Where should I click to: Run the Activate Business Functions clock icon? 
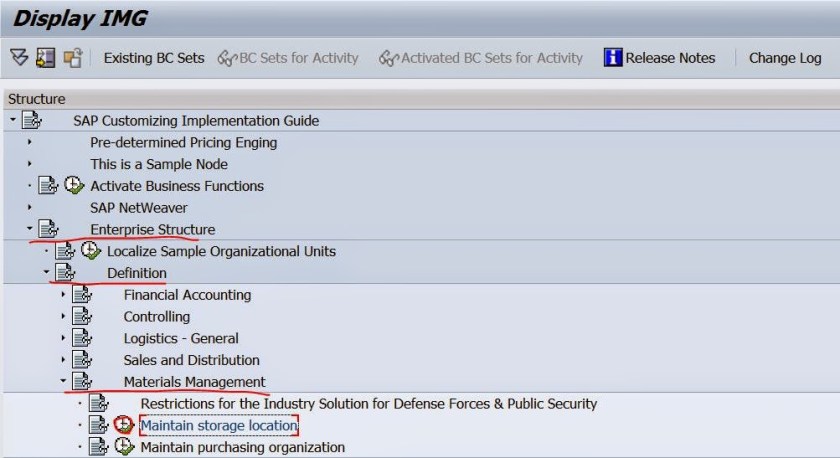click(74, 186)
